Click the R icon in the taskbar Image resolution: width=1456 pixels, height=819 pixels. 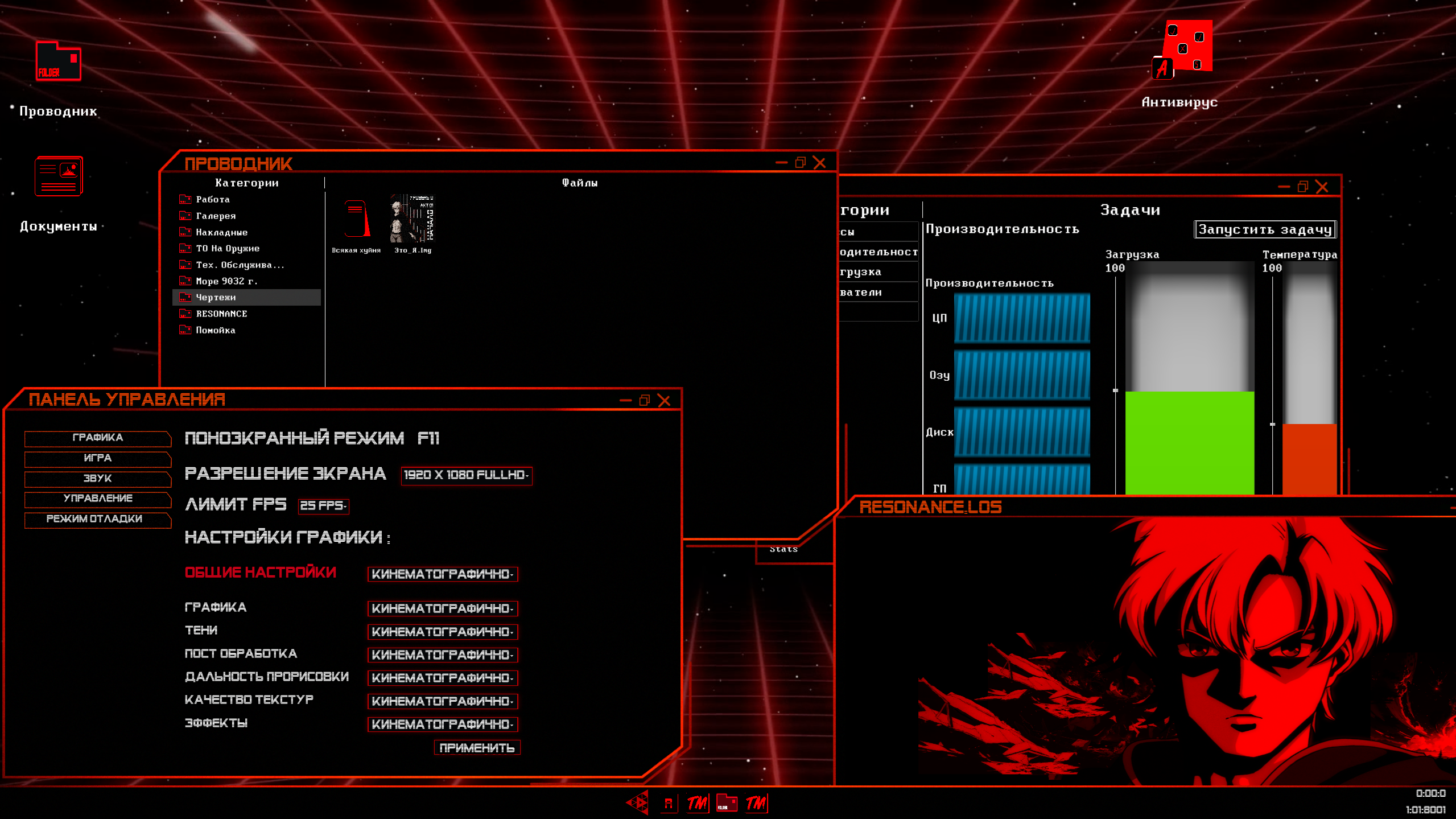coord(669,804)
